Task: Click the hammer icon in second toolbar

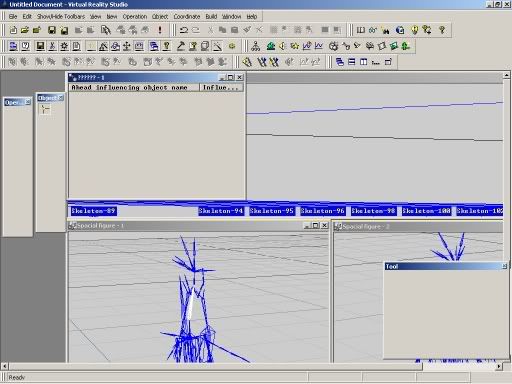Action: click(180, 46)
